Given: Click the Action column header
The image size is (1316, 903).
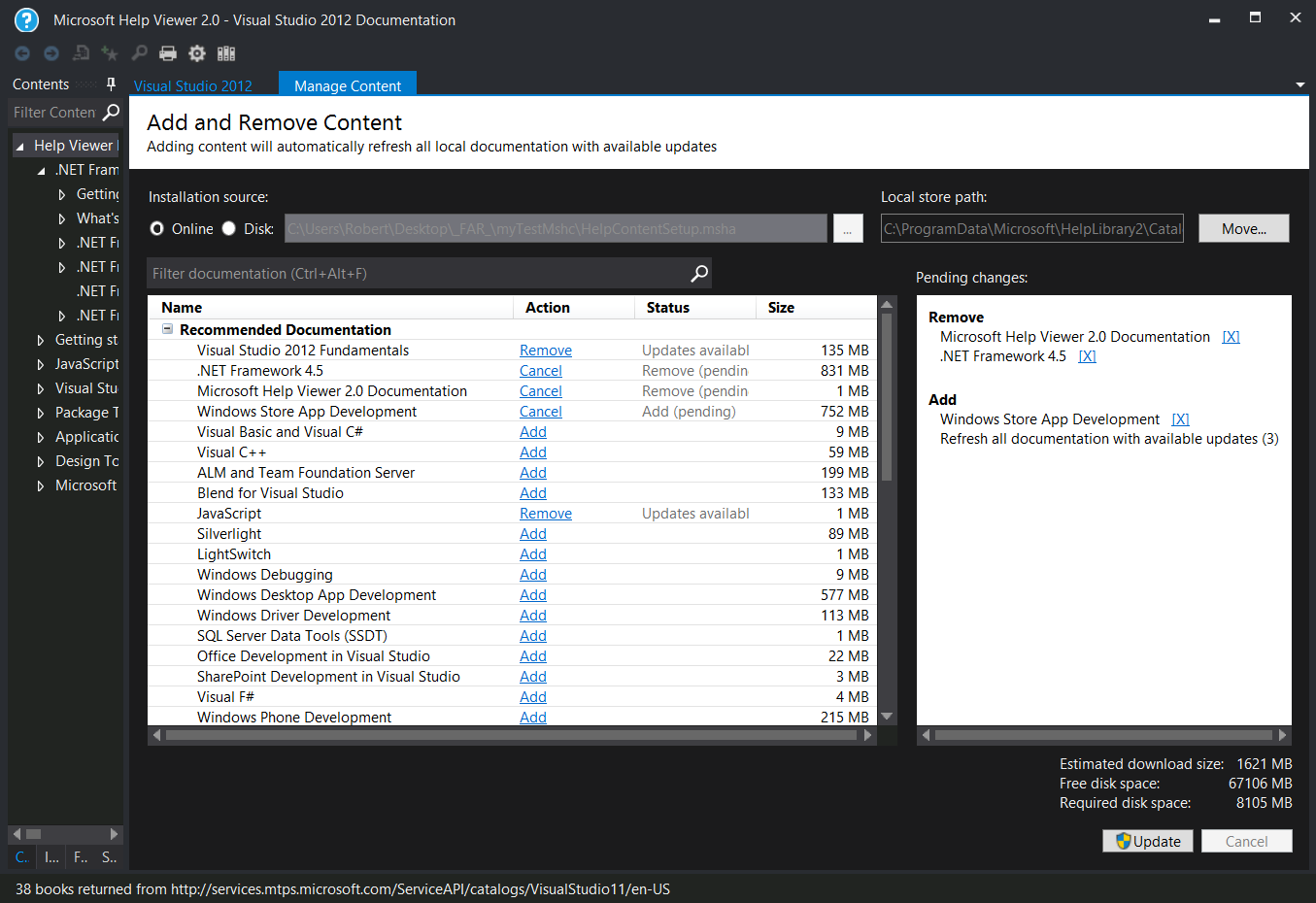Looking at the screenshot, I should [574, 307].
